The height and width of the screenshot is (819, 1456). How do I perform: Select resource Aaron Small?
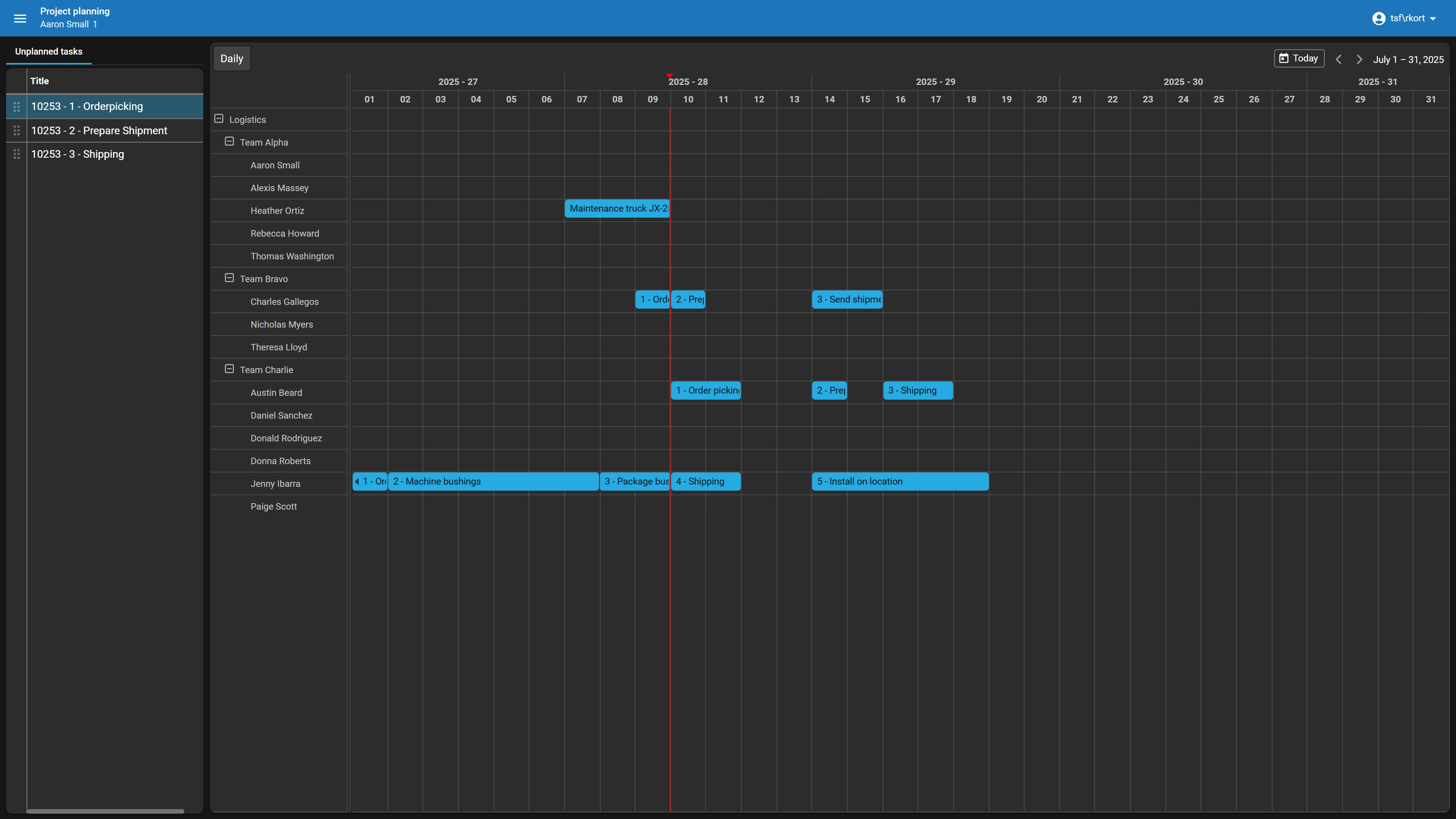(x=275, y=165)
